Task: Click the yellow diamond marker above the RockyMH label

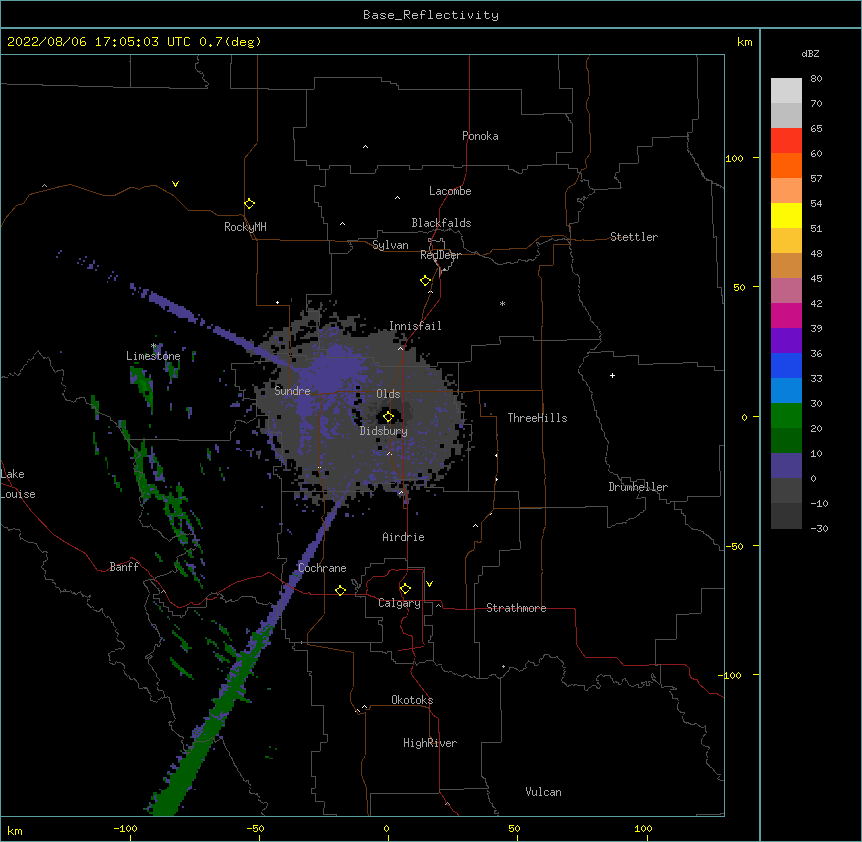Action: pyautogui.click(x=250, y=204)
